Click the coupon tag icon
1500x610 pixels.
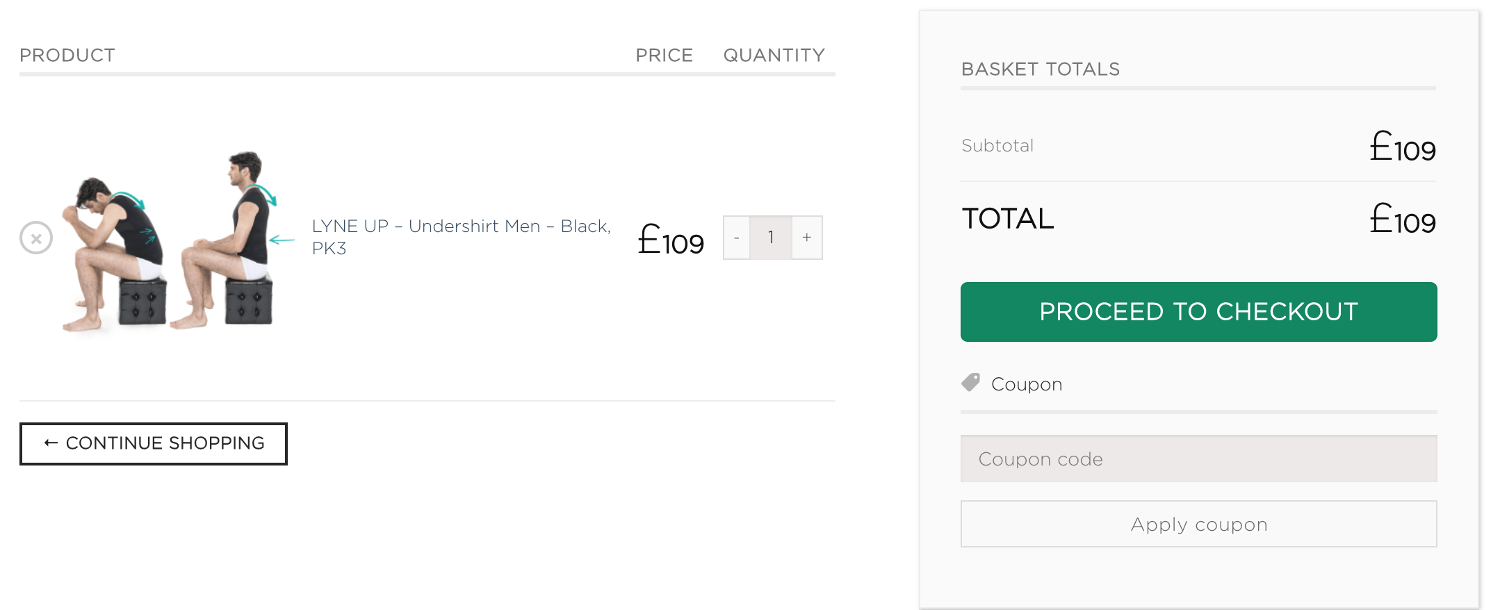coord(970,383)
